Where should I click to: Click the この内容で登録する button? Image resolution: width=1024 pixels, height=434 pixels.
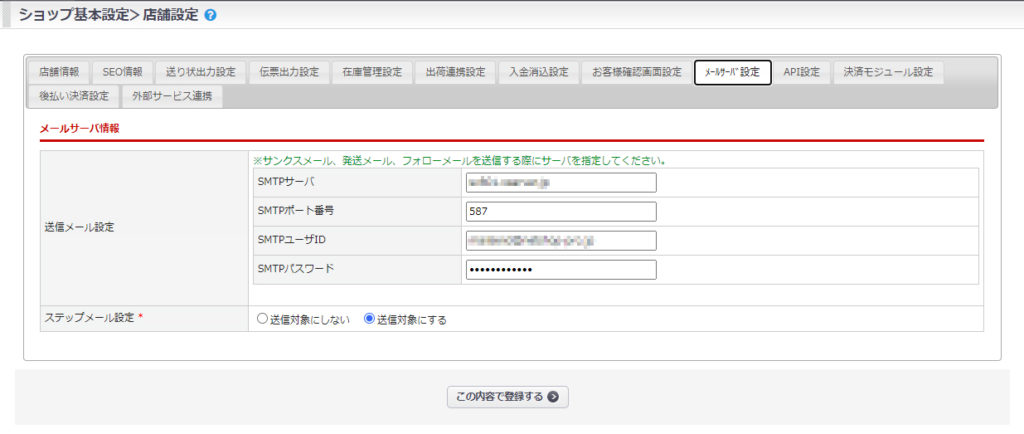point(507,397)
